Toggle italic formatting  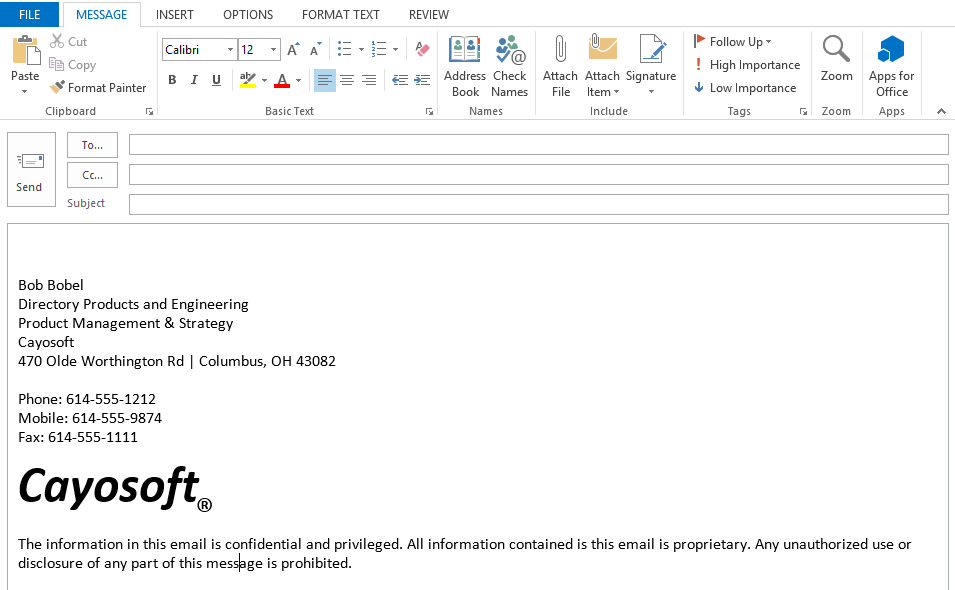(194, 80)
